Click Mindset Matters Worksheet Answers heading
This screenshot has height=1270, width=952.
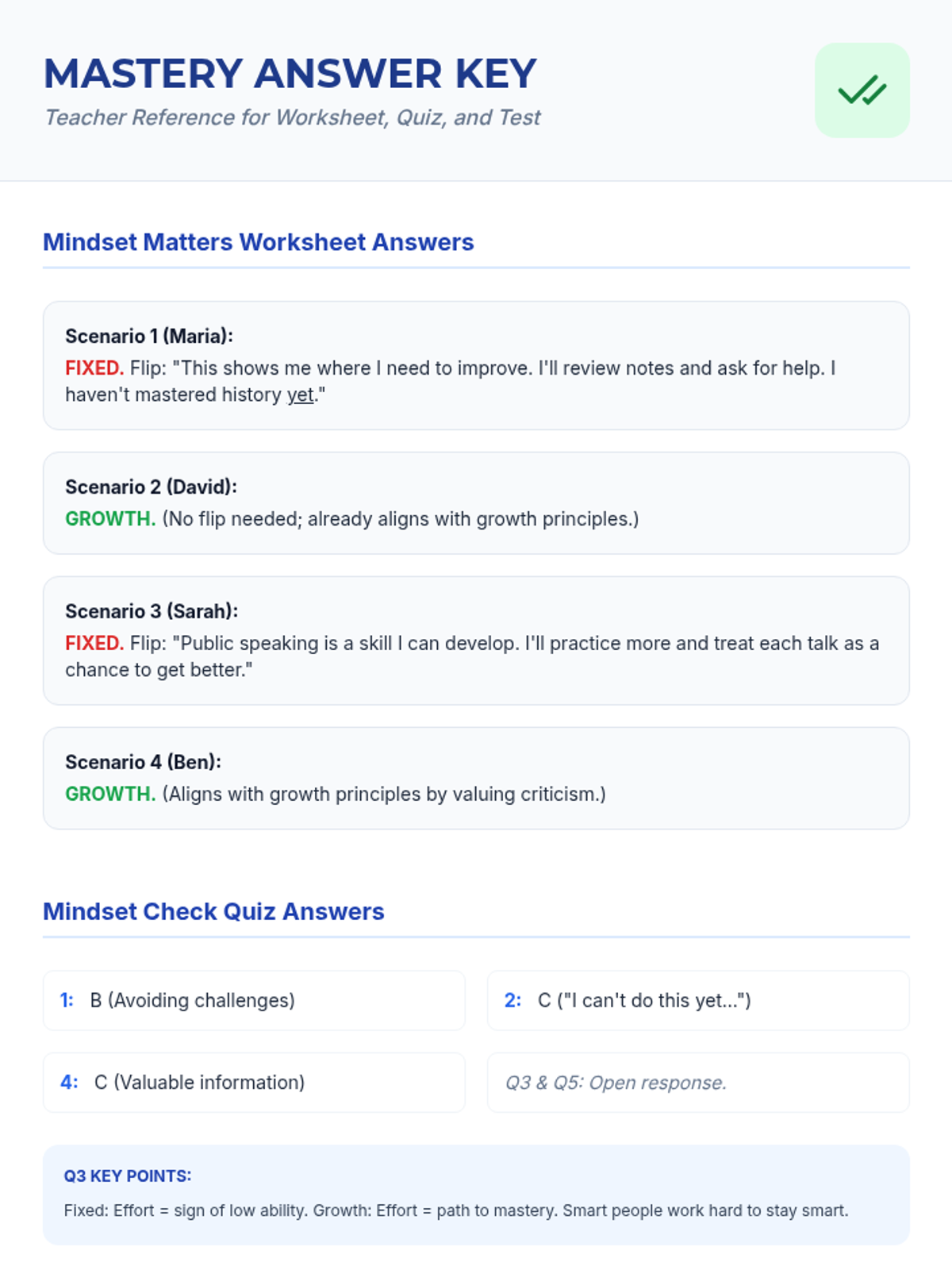coord(258,242)
